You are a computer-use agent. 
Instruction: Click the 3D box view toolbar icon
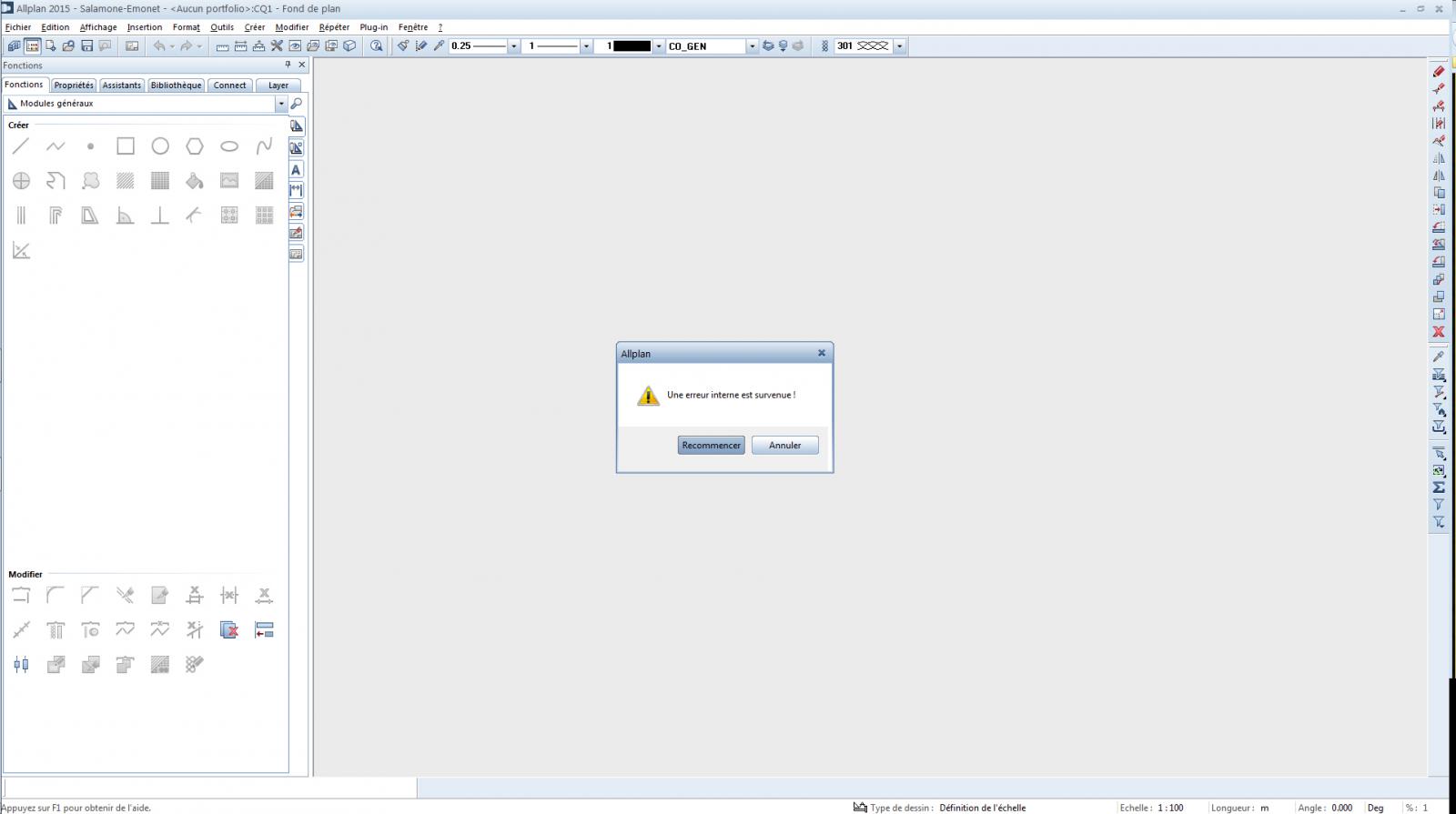click(x=349, y=45)
